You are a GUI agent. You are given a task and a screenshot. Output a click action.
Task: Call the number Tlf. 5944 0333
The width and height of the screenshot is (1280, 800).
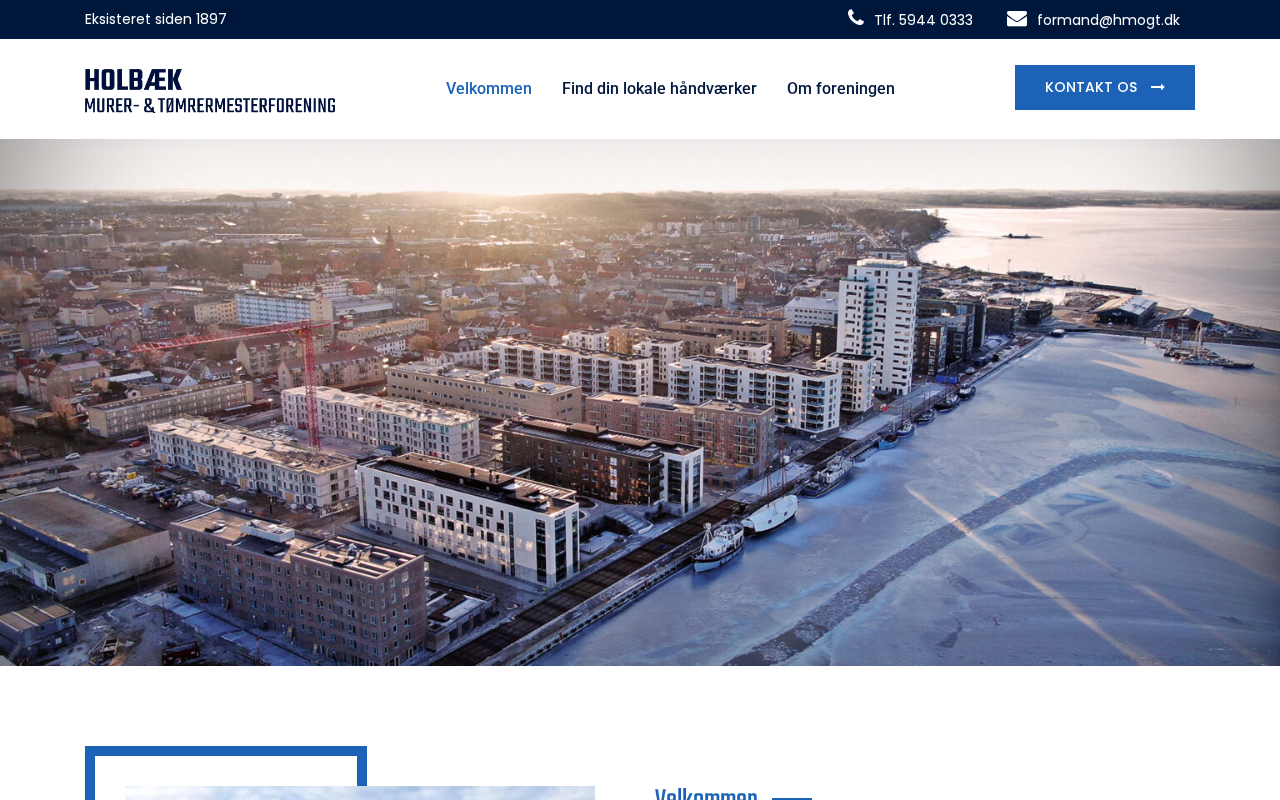pos(922,20)
